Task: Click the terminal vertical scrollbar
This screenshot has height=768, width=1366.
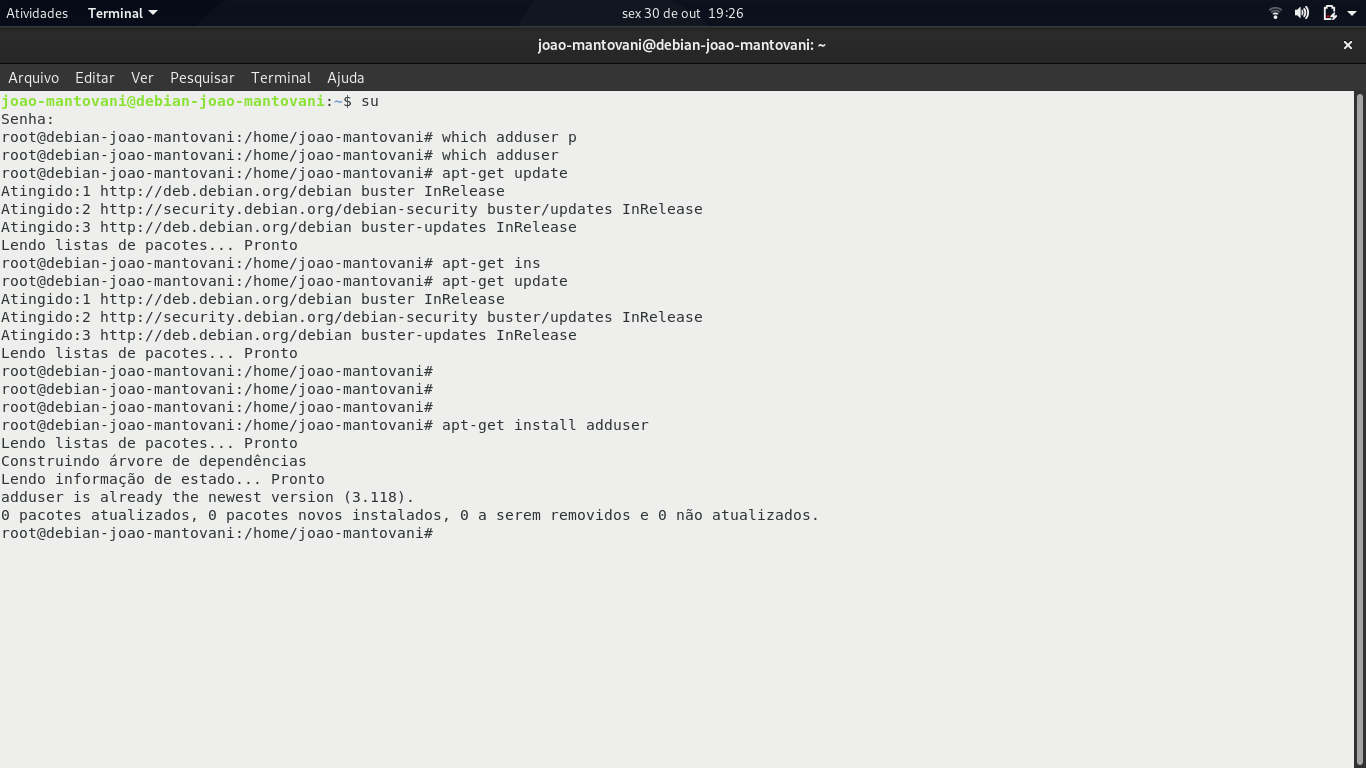Action: coord(1360,430)
